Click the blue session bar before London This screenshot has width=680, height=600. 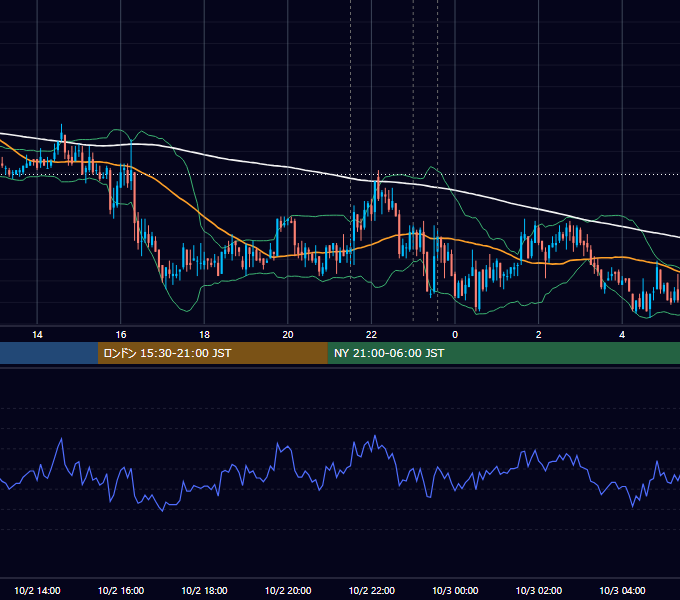(49, 353)
